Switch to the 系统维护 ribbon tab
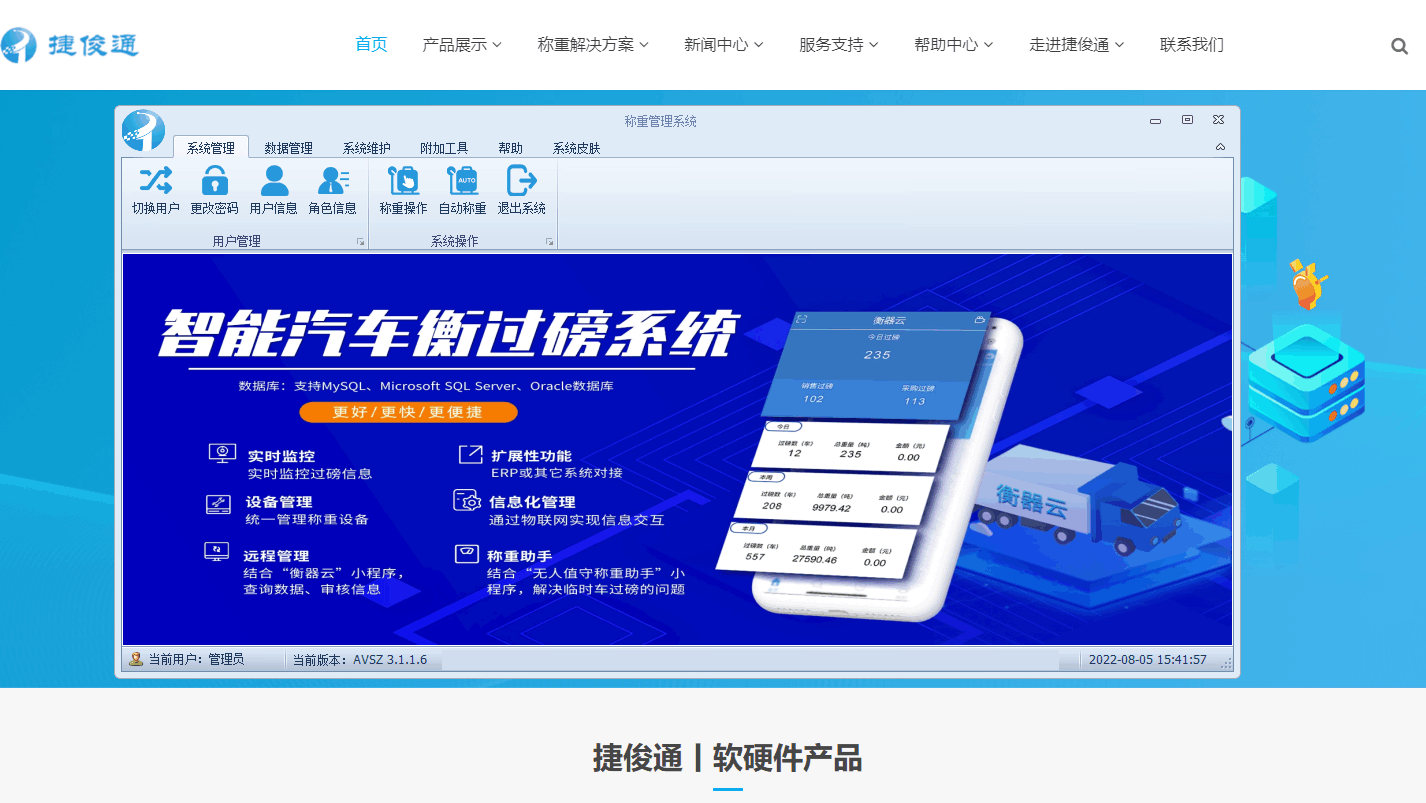Viewport: 1426px width, 803px height. point(366,148)
